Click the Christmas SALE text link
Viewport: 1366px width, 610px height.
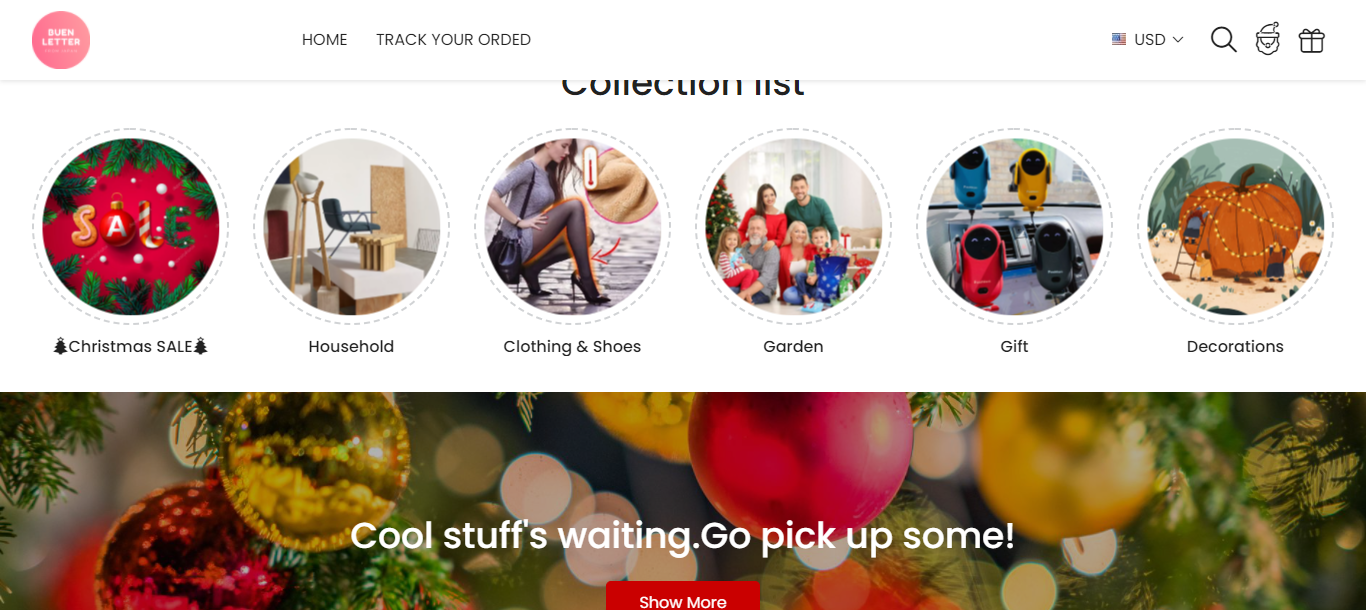pos(131,347)
